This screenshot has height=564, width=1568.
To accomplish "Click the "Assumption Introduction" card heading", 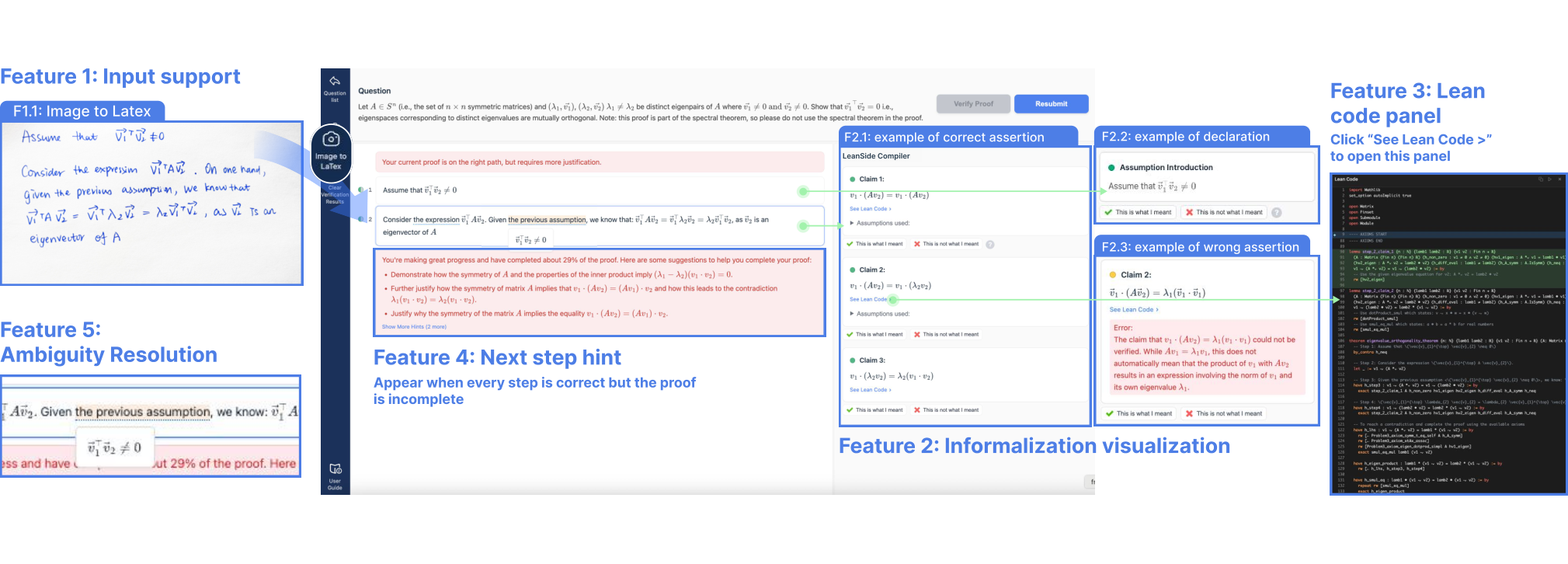I will [x=1166, y=167].
